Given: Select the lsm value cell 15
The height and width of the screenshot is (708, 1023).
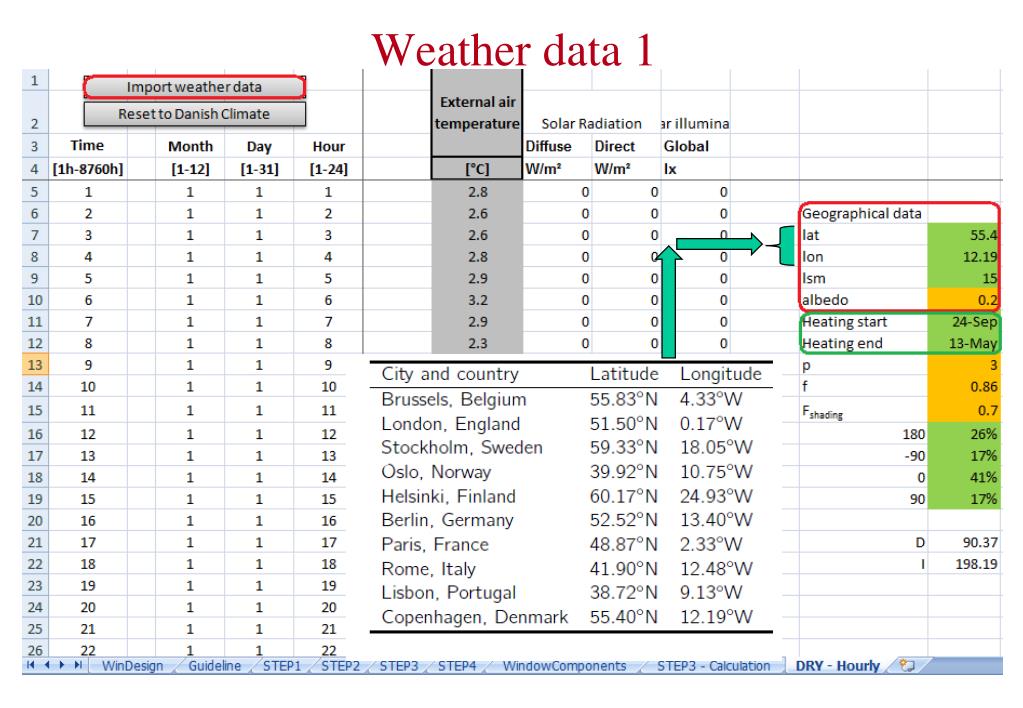Looking at the screenshot, I should [x=964, y=278].
